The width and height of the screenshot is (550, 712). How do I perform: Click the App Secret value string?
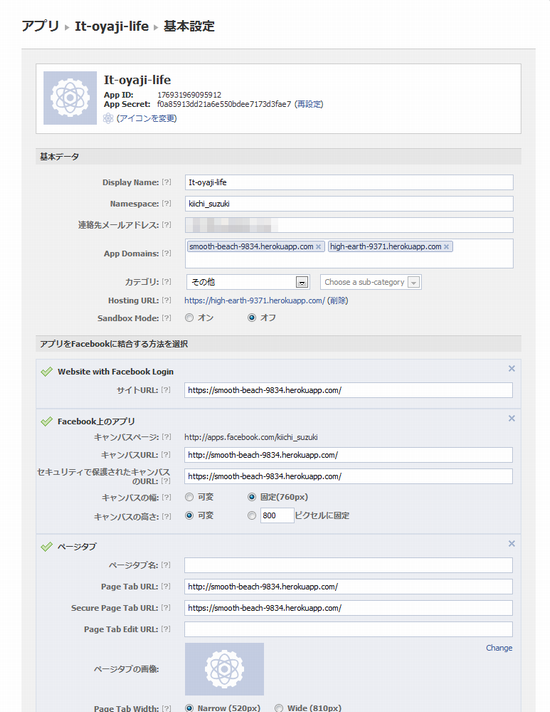click(x=224, y=104)
